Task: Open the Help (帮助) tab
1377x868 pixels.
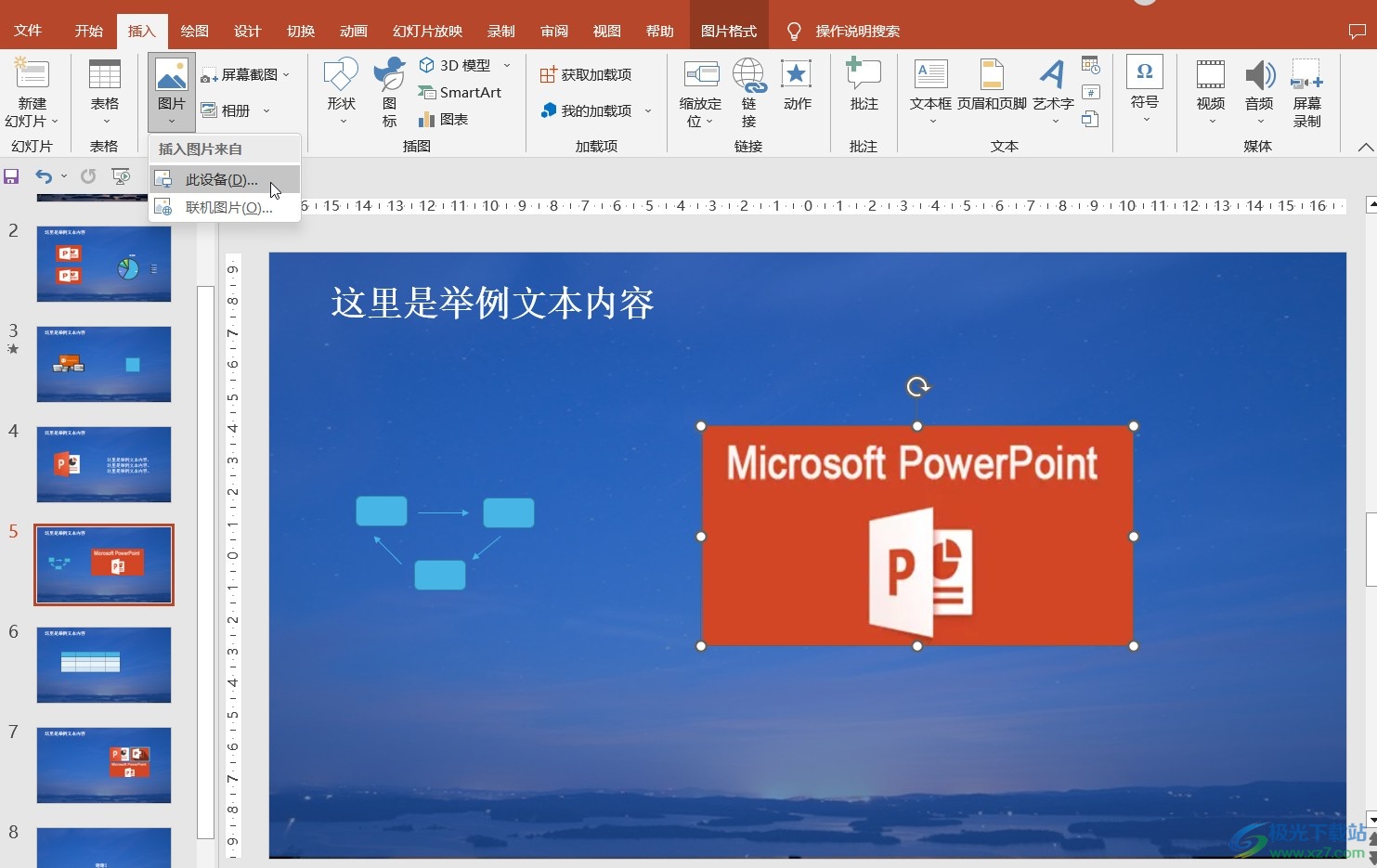Action: (x=660, y=31)
